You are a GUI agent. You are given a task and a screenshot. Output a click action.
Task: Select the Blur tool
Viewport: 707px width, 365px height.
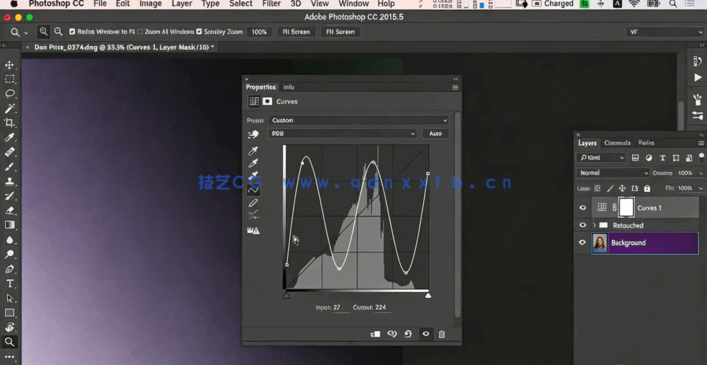coord(9,240)
